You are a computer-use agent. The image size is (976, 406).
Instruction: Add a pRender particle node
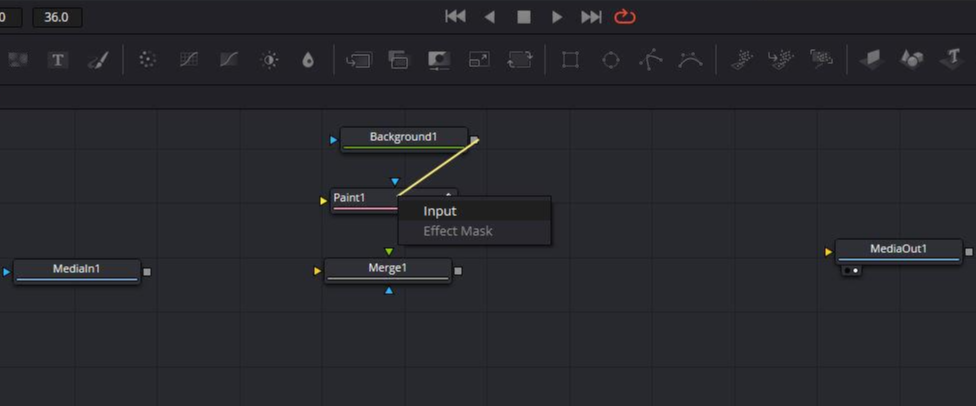coord(822,59)
